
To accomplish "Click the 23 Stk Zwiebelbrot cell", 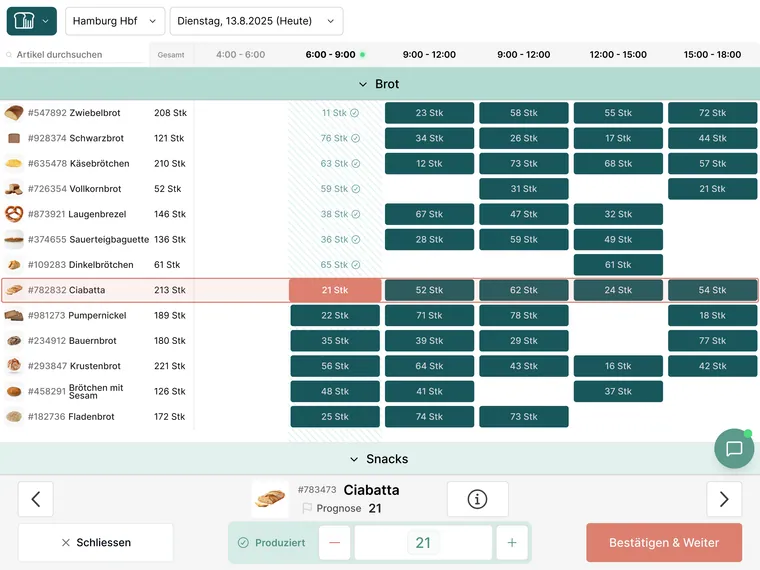I will click(429, 113).
